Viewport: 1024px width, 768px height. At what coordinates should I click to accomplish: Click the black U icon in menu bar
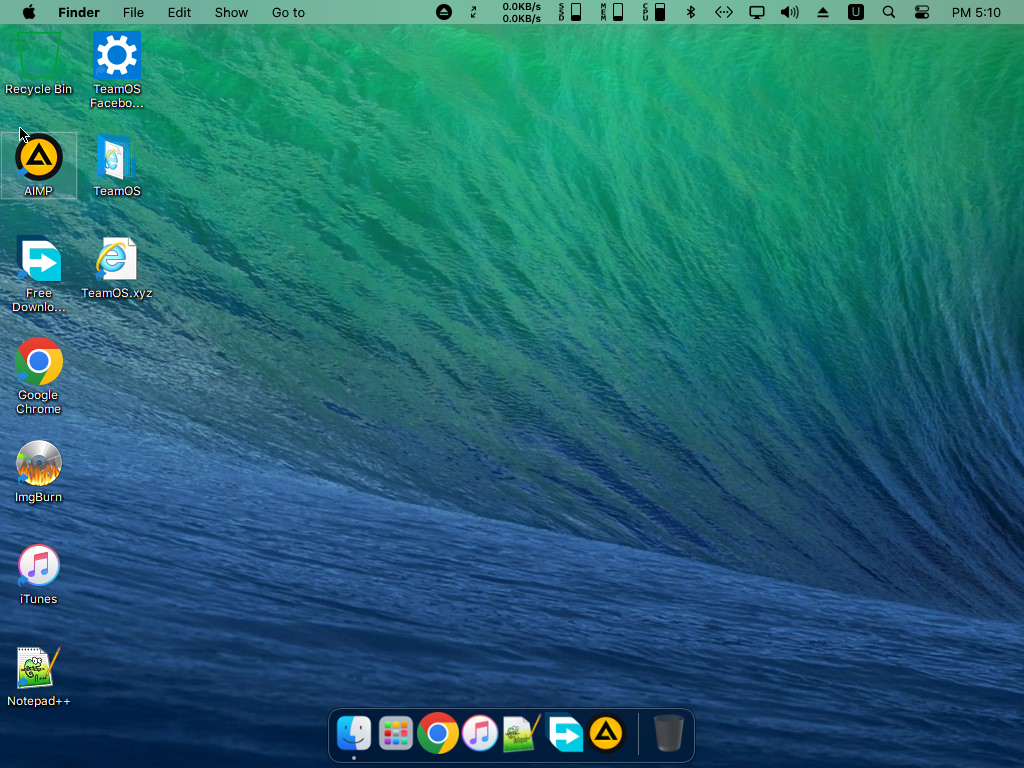click(856, 12)
